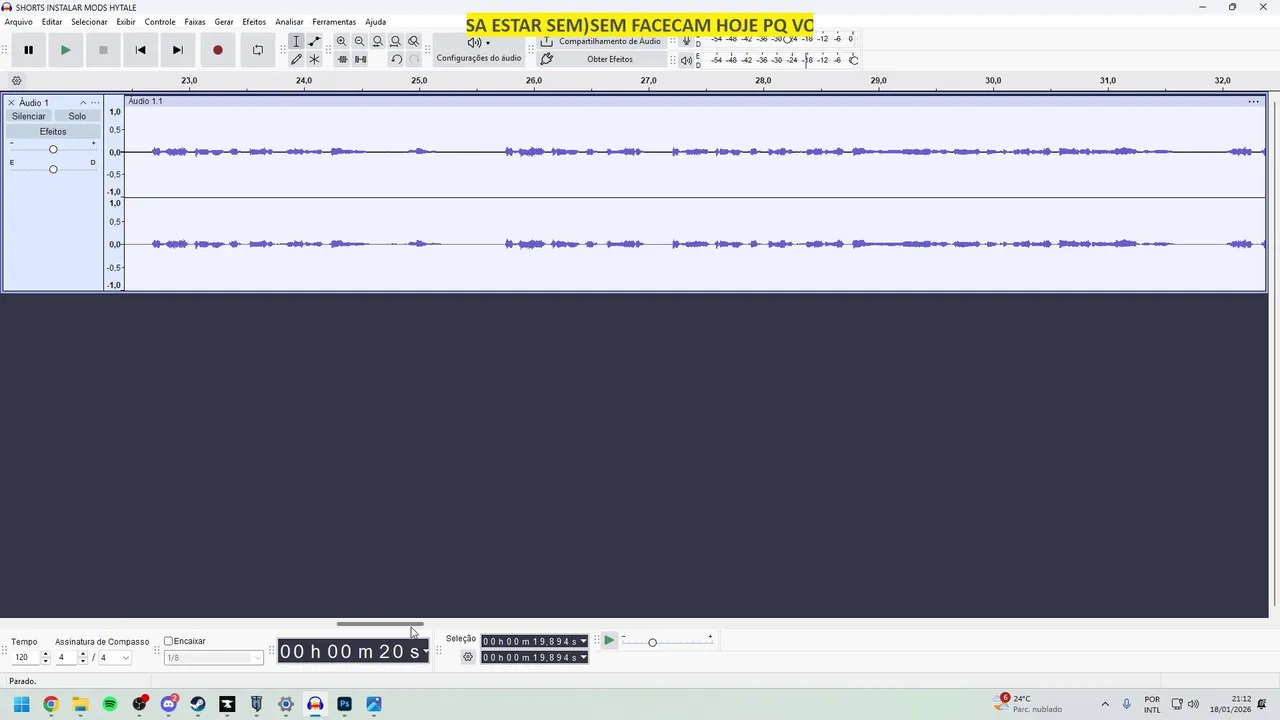The height and width of the screenshot is (720, 1280).
Task: Start recording with the red Record button
Action: click(217, 50)
